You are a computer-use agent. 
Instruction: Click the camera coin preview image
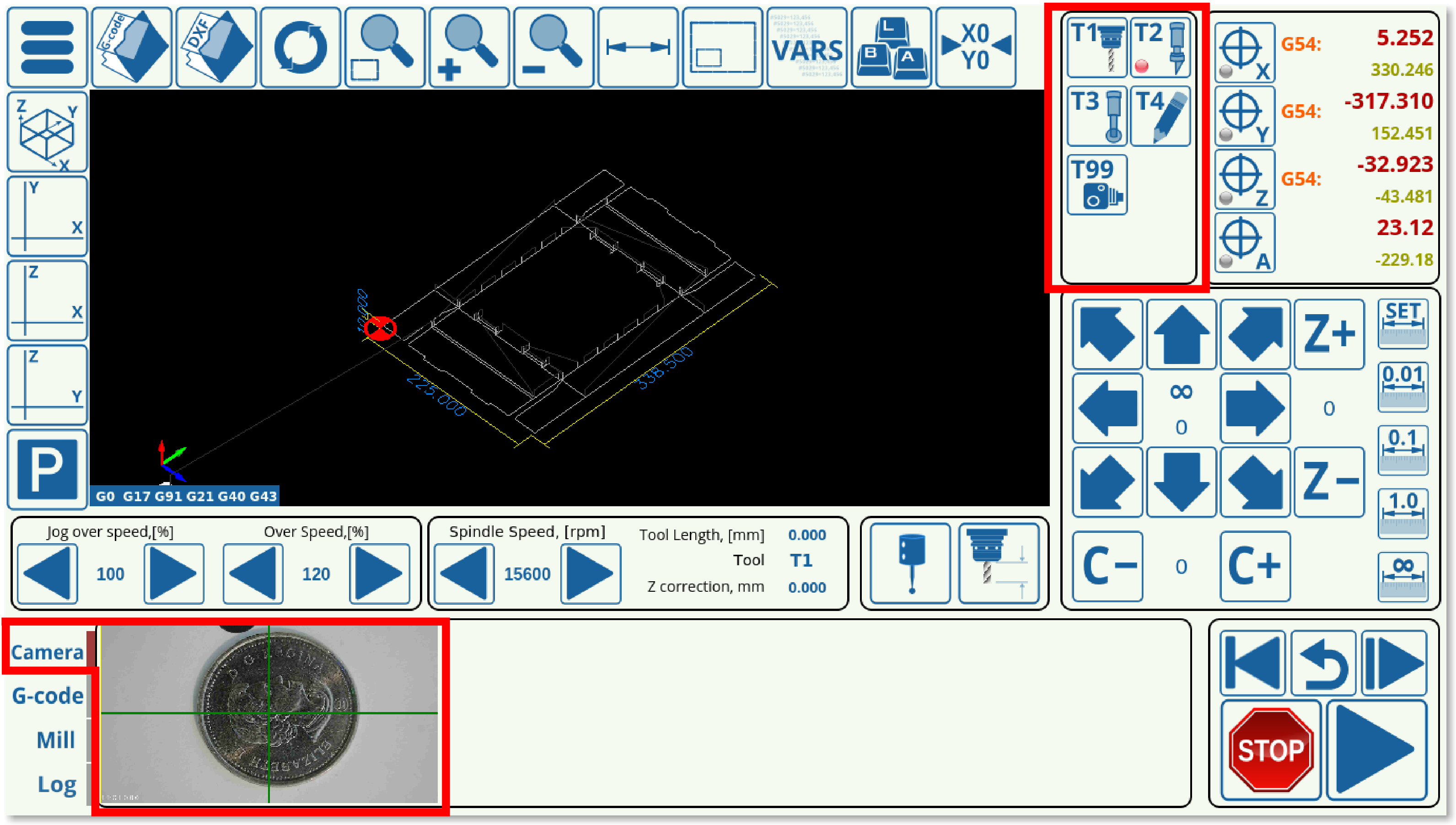pos(269,714)
